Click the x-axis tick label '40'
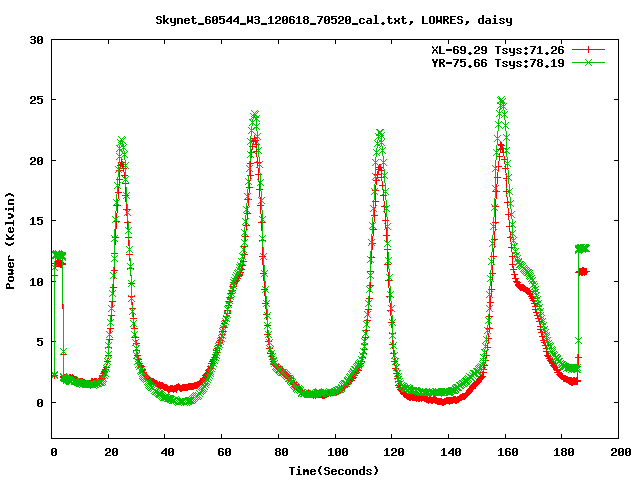This screenshot has height=480, width=640. point(168,452)
